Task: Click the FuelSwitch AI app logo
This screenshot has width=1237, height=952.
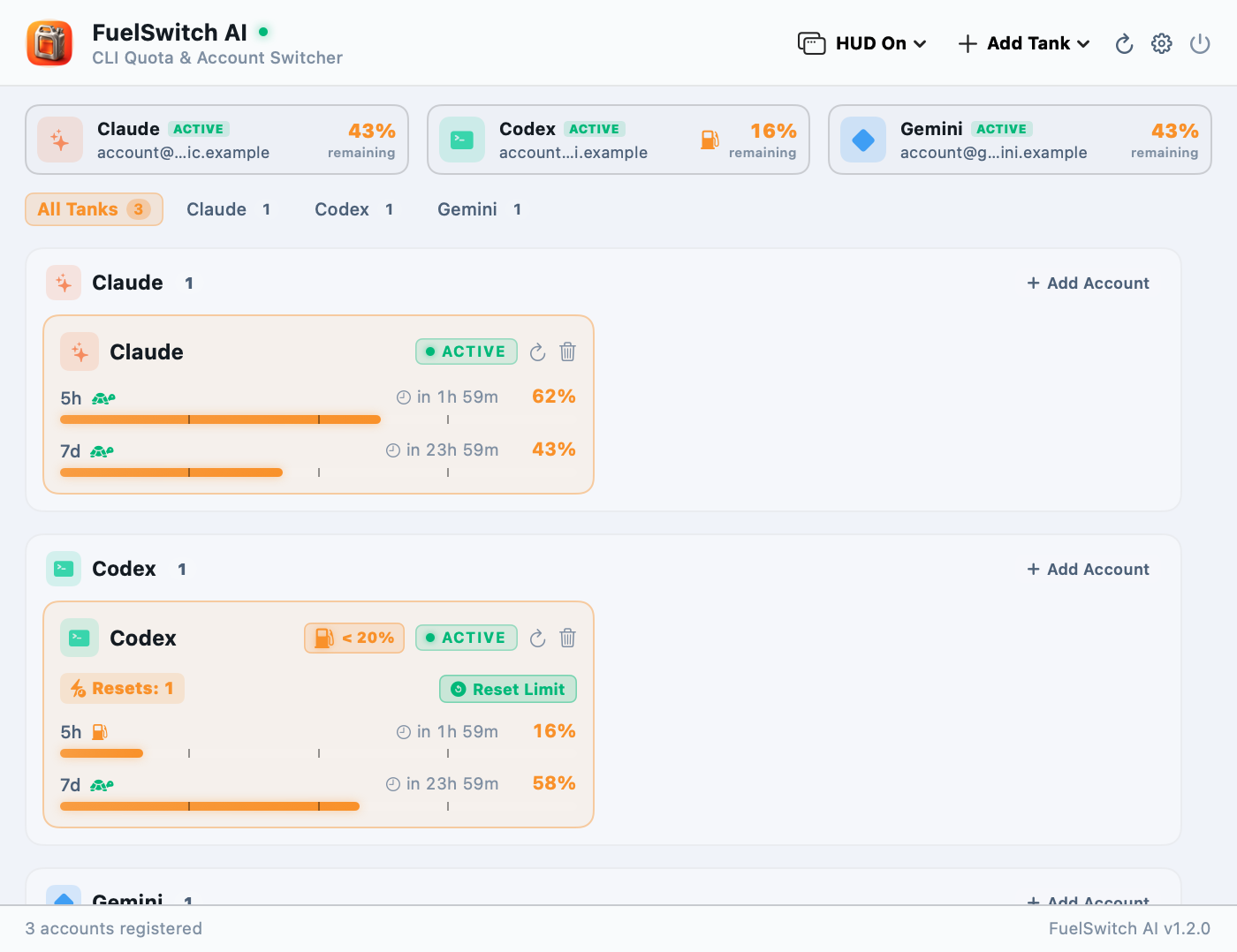Action: coord(49,43)
